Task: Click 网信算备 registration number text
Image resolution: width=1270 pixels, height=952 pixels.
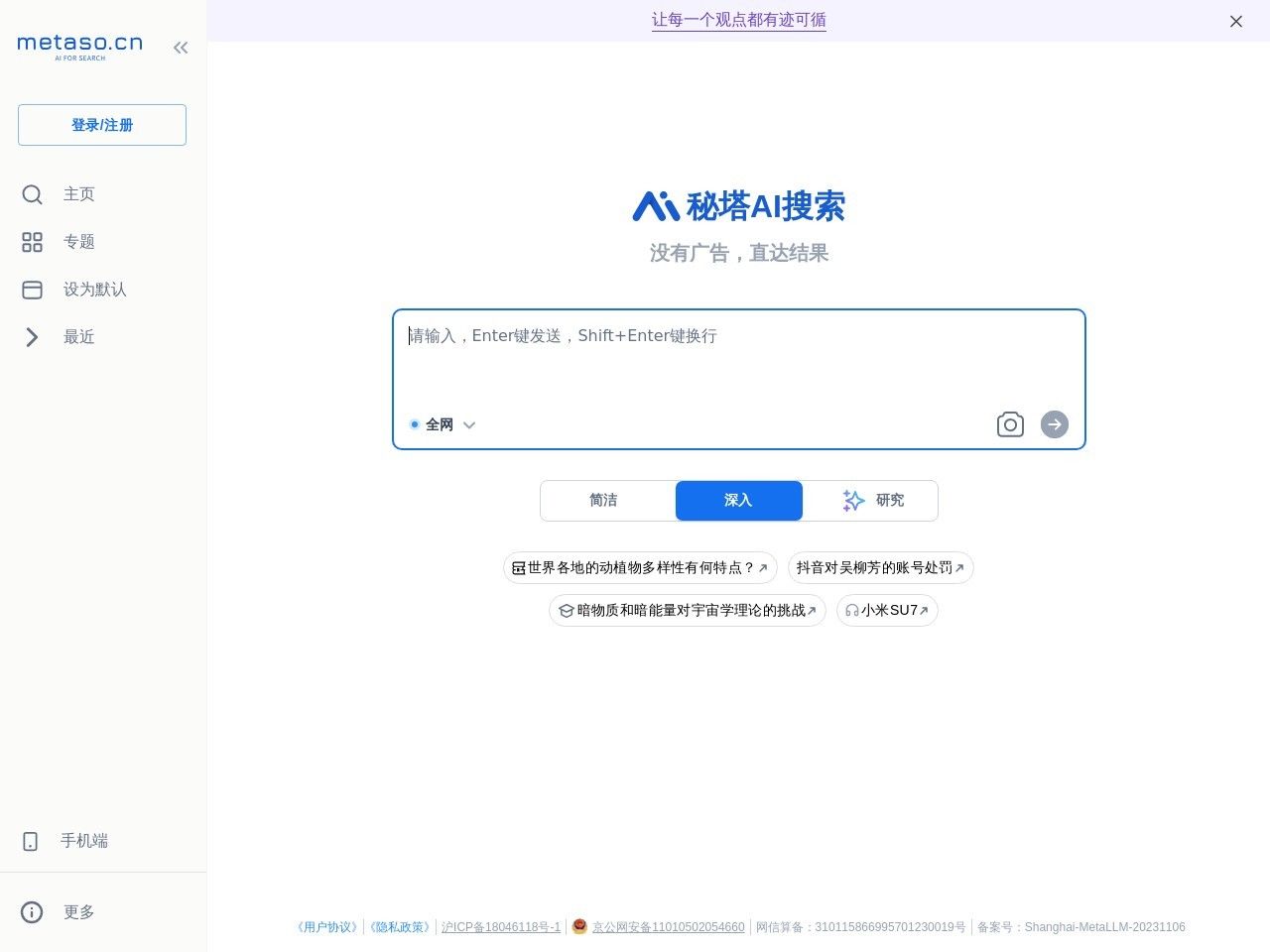Action: (x=860, y=927)
